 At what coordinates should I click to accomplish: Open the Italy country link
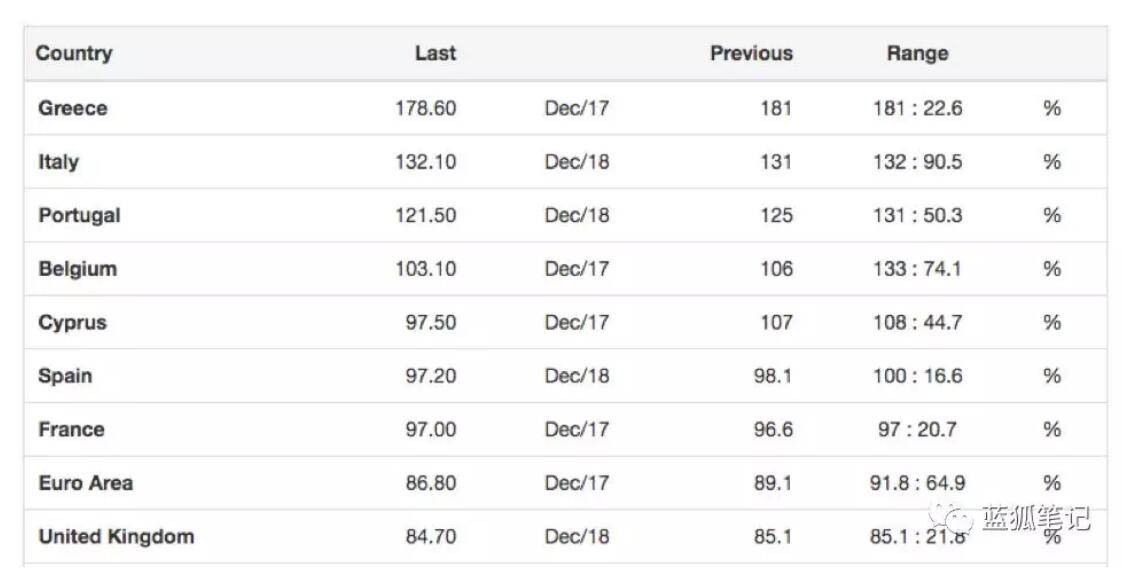[59, 162]
